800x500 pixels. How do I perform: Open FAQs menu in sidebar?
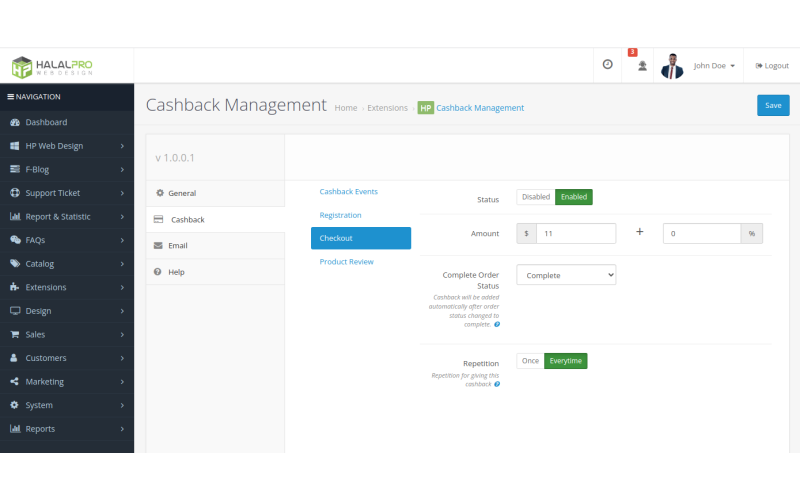pyautogui.click(x=67, y=240)
